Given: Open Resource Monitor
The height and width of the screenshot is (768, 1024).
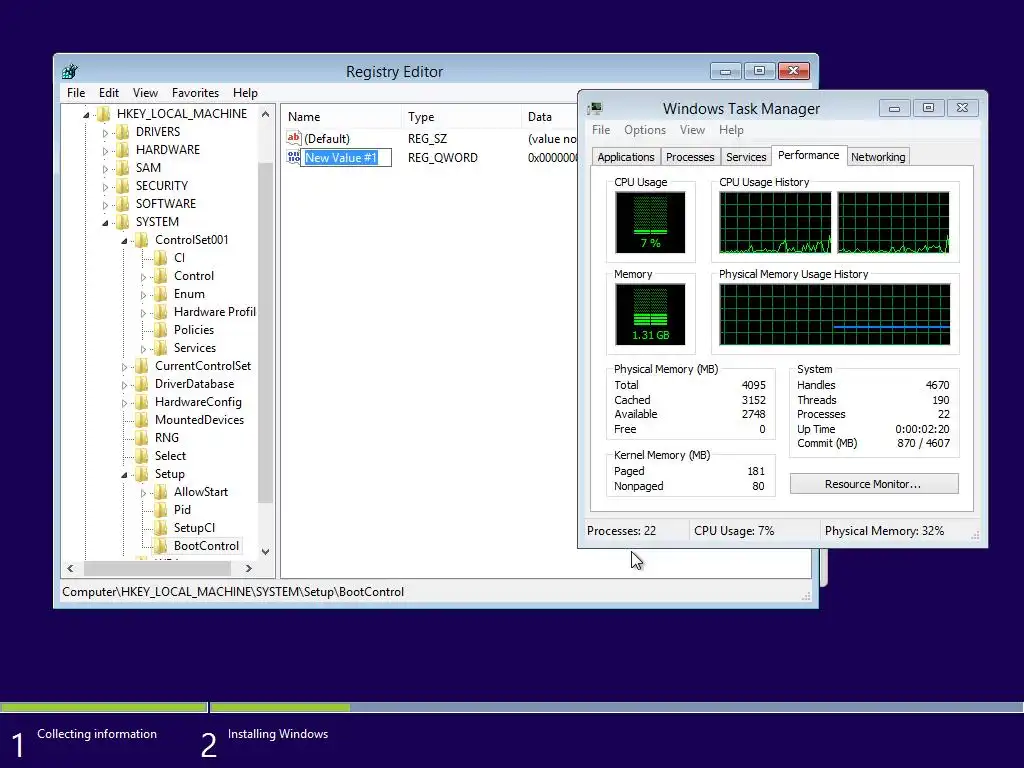Looking at the screenshot, I should tap(874, 484).
